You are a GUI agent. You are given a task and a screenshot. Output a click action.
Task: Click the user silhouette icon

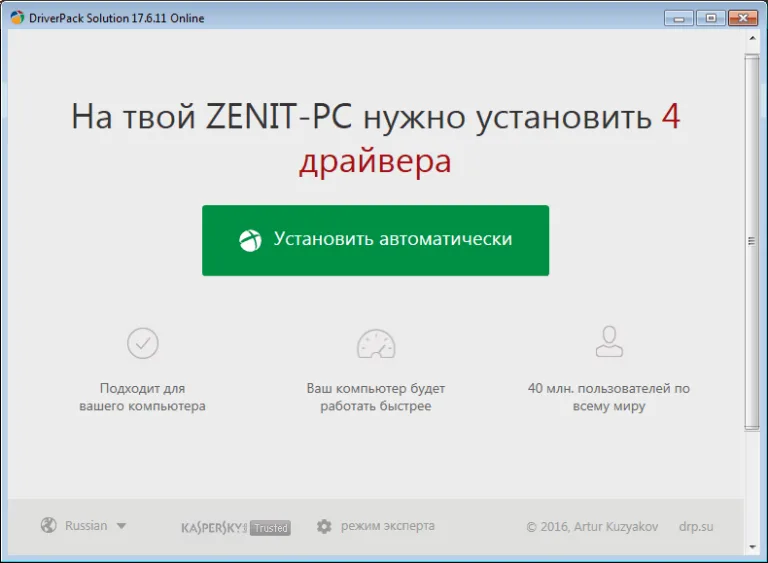tap(609, 342)
